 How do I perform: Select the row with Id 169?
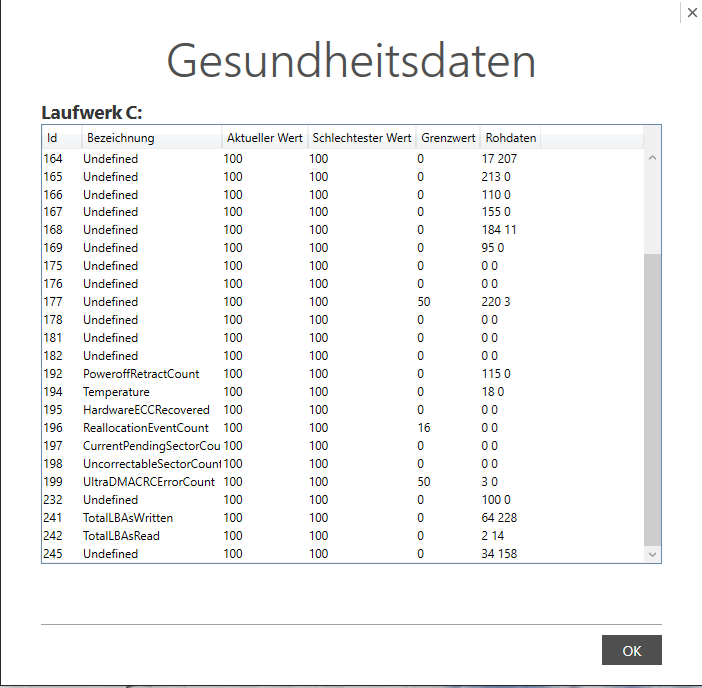click(342, 248)
